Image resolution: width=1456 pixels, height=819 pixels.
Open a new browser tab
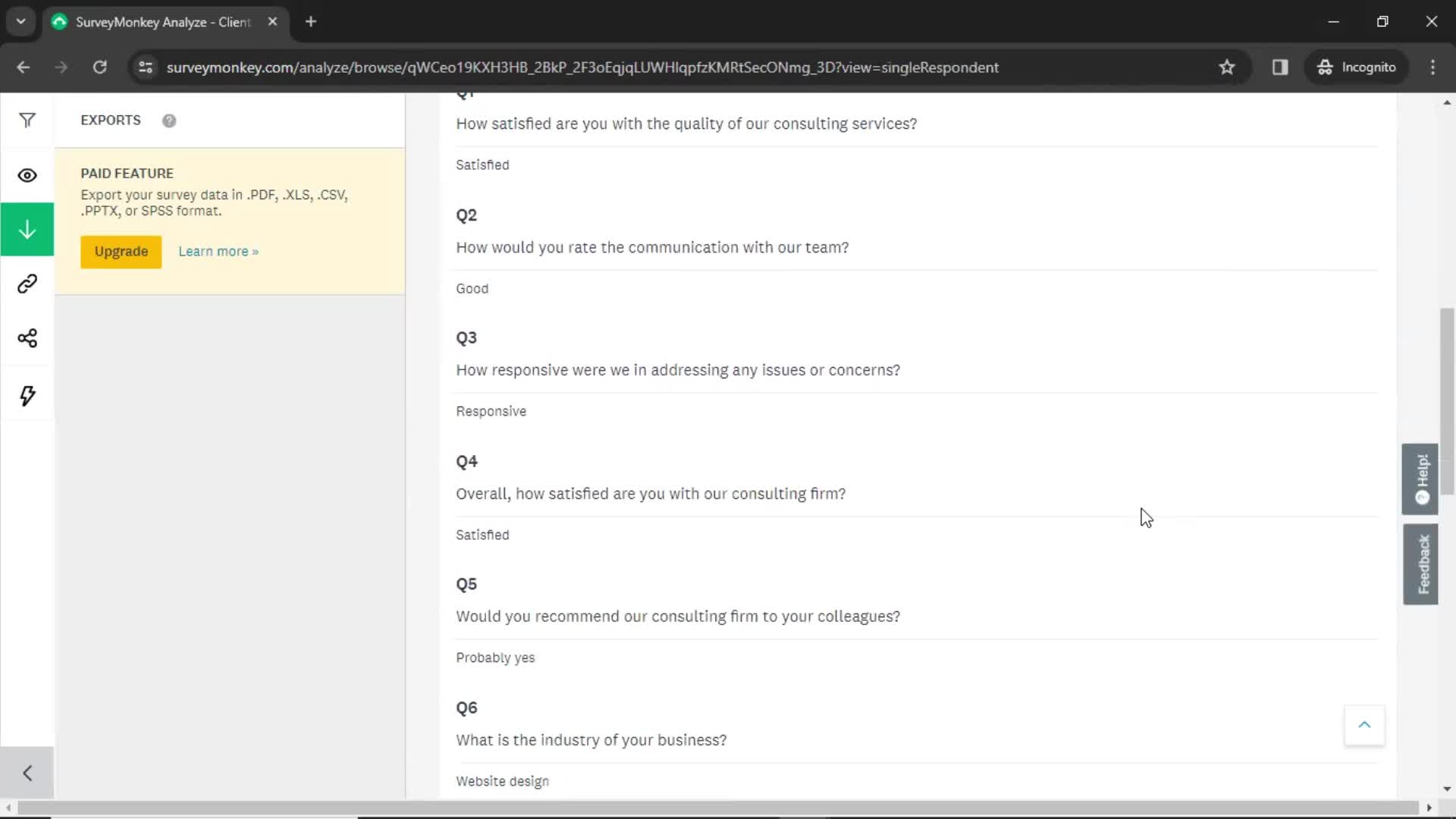point(311,22)
